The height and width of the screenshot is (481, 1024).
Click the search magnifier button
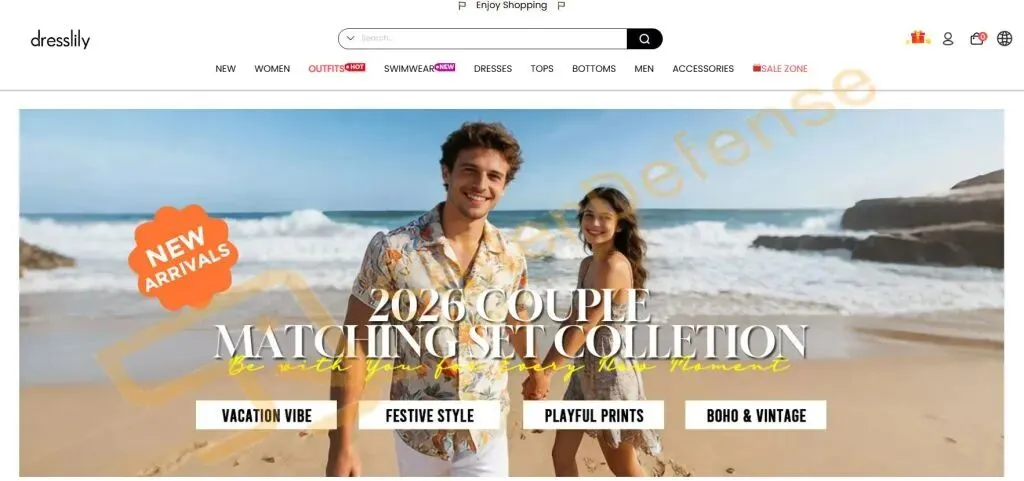coord(645,39)
